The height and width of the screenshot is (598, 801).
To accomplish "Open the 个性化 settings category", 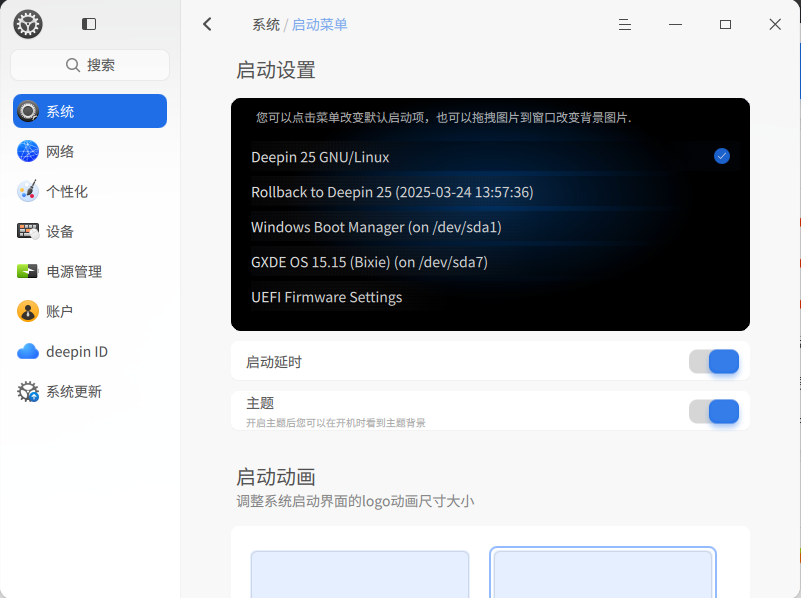I will (90, 191).
